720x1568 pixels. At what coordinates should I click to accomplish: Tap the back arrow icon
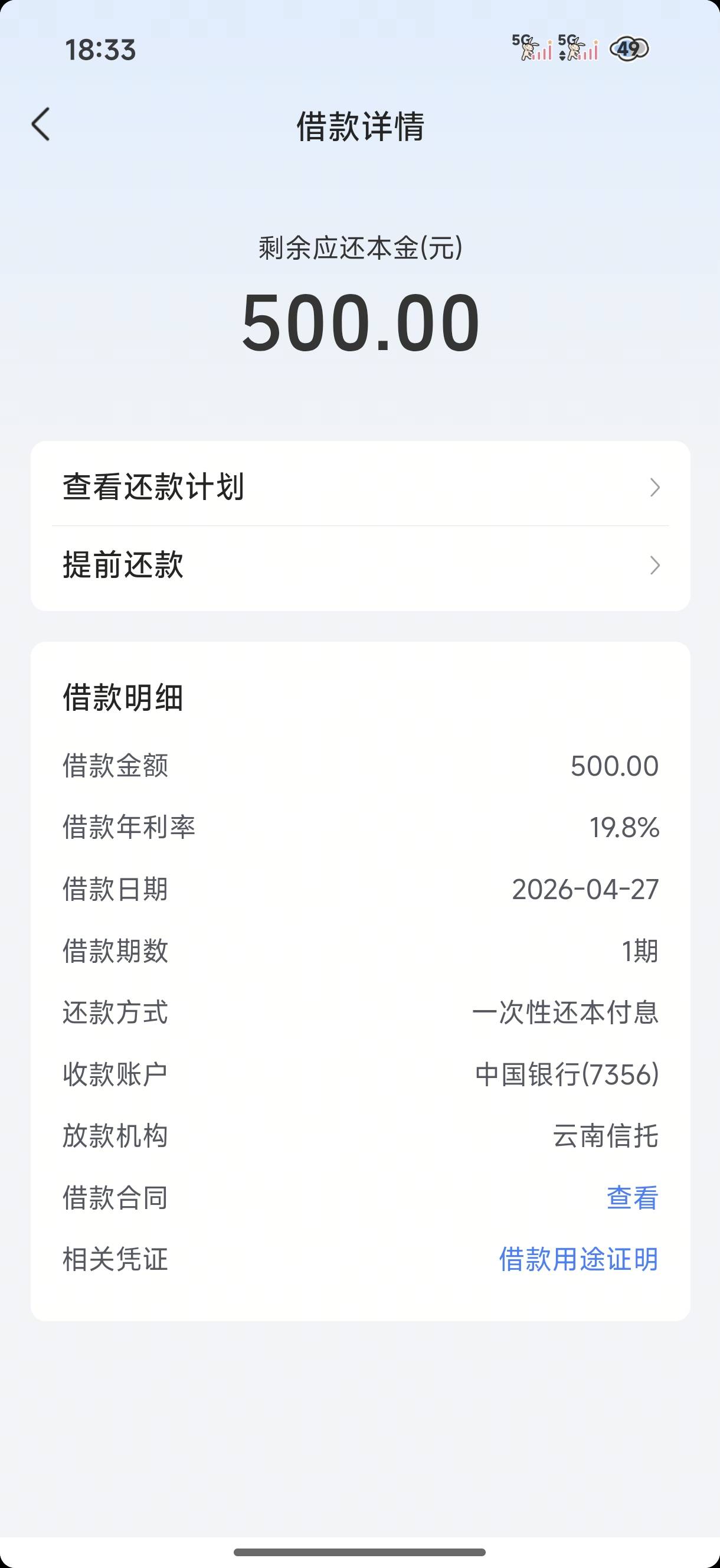tap(41, 125)
